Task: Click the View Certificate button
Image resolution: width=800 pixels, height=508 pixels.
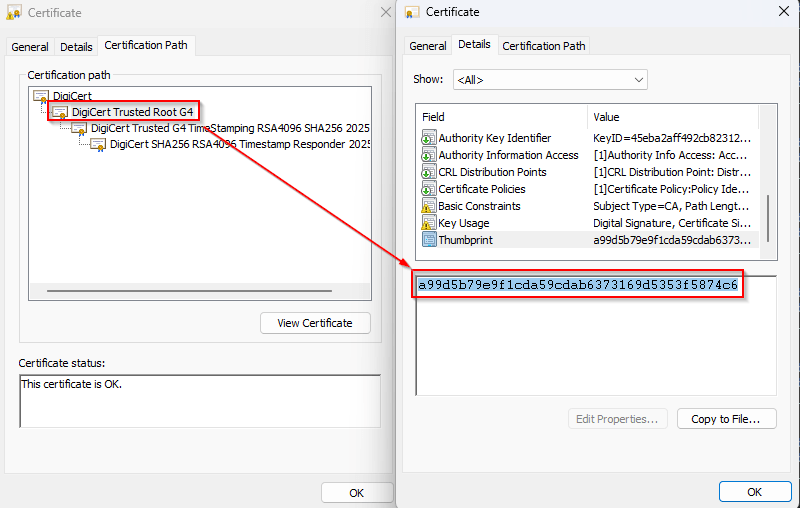Action: 315,323
